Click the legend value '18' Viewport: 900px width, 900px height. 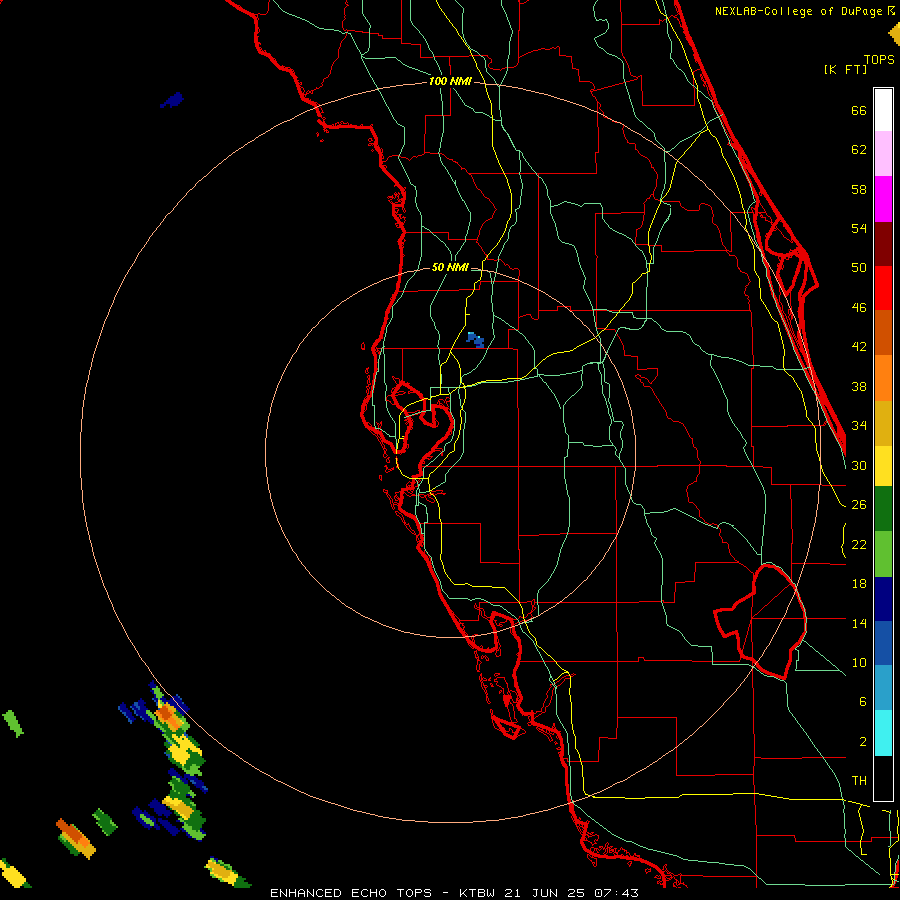(859, 584)
